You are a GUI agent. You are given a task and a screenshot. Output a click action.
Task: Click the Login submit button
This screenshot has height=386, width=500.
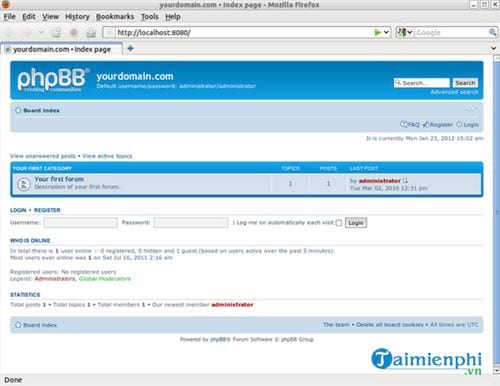coord(356,223)
